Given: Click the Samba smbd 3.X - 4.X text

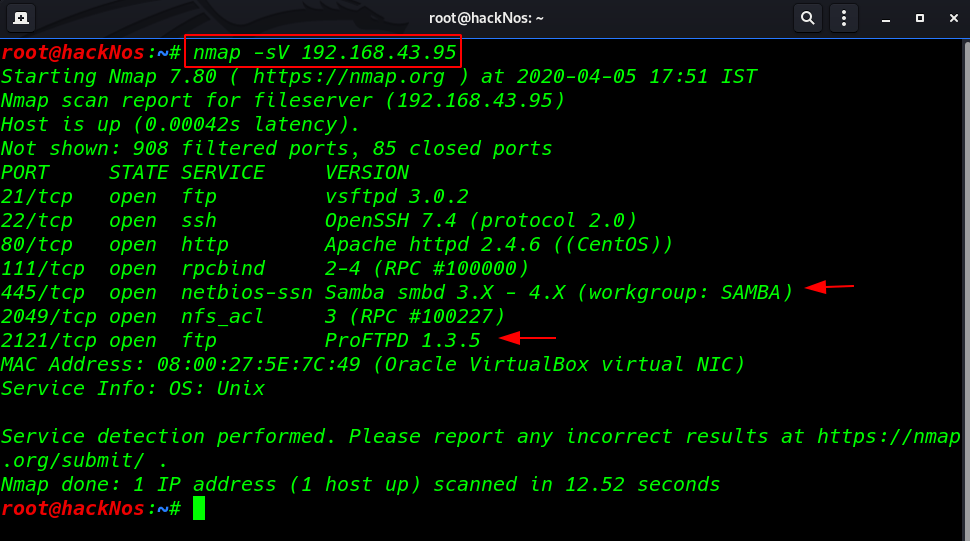Looking at the screenshot, I should pyautogui.click(x=445, y=293).
